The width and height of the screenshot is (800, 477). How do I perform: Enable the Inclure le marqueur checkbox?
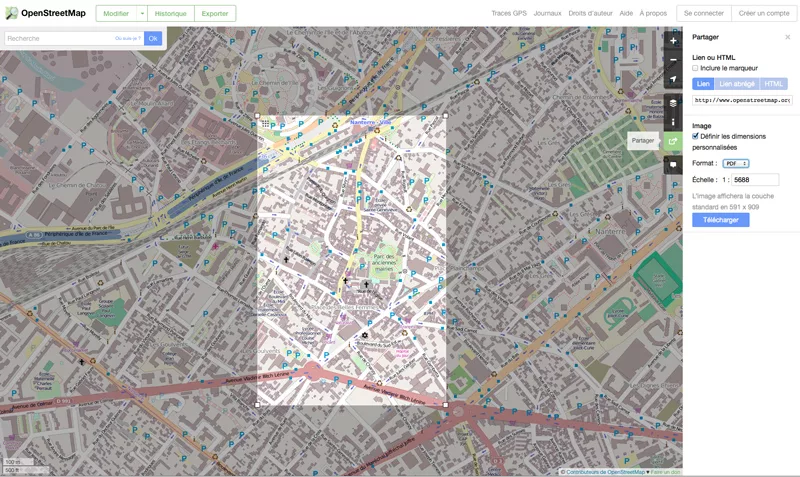(696, 68)
